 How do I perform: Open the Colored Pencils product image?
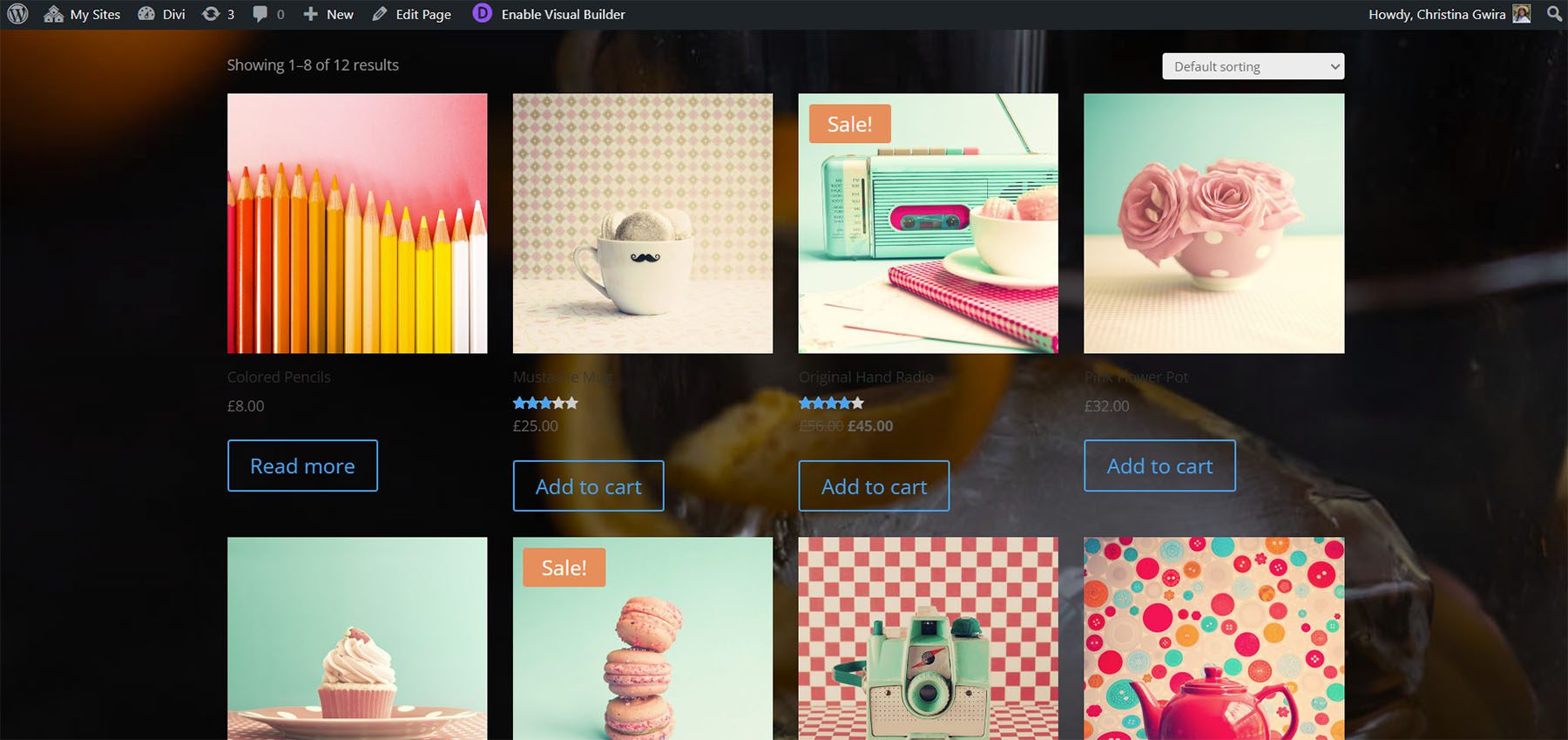click(x=357, y=223)
